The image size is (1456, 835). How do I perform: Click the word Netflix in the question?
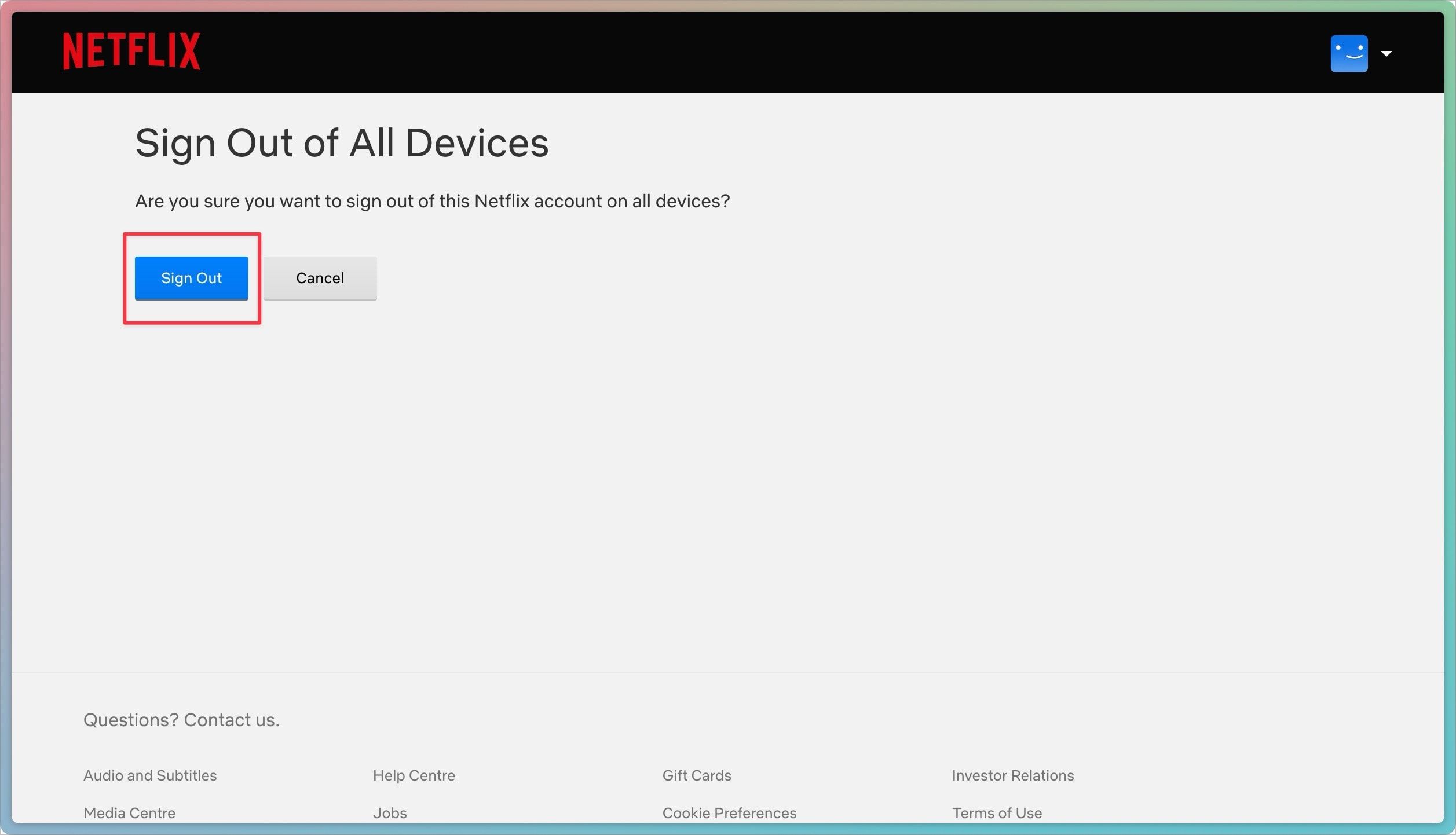[502, 202]
